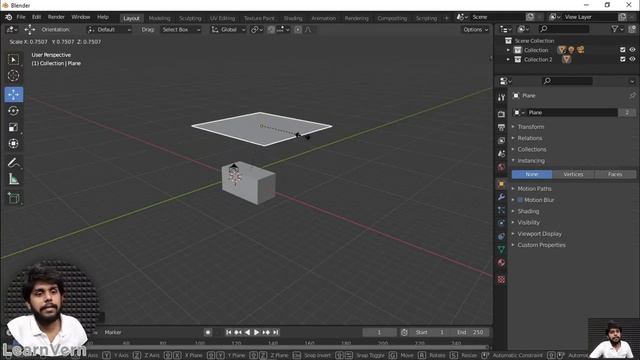This screenshot has width=640, height=360.
Task: Play the animation forward
Action: [257, 332]
